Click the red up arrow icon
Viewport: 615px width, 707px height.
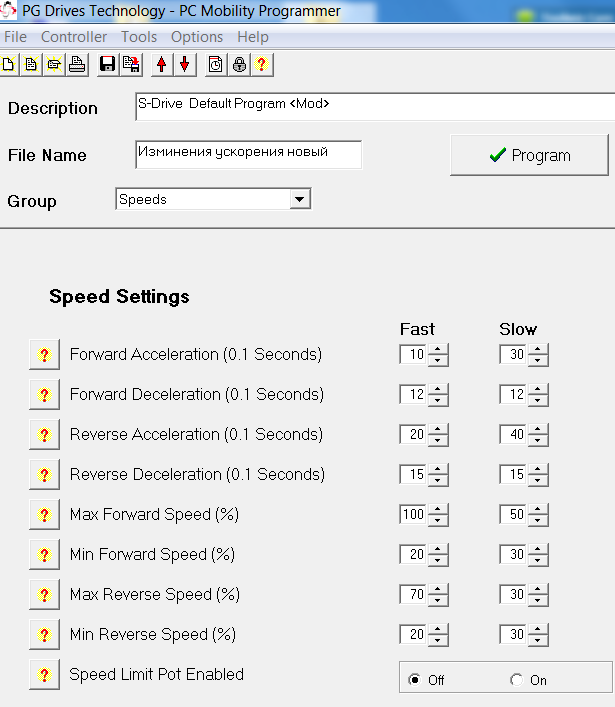162,65
